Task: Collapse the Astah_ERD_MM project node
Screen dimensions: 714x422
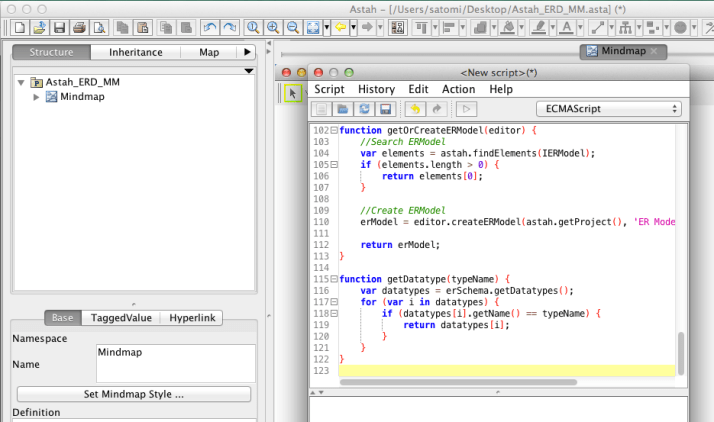Action: tap(22, 83)
